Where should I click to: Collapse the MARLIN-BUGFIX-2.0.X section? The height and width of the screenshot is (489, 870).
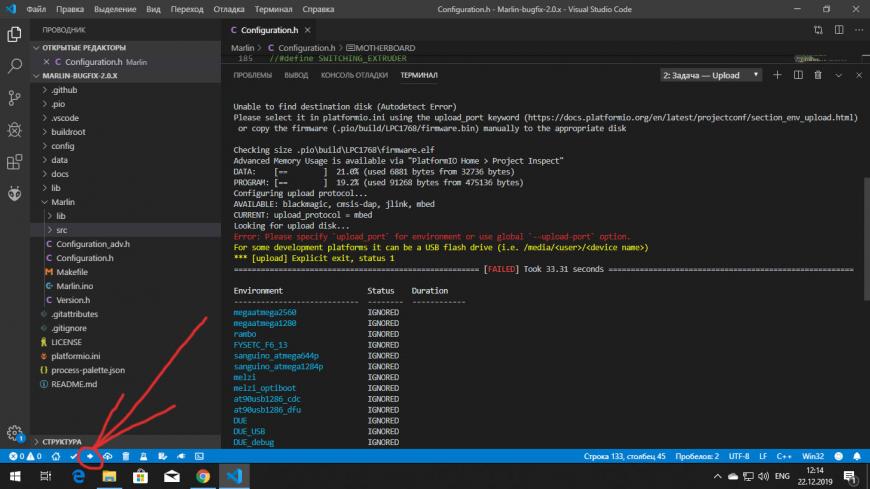126,75
